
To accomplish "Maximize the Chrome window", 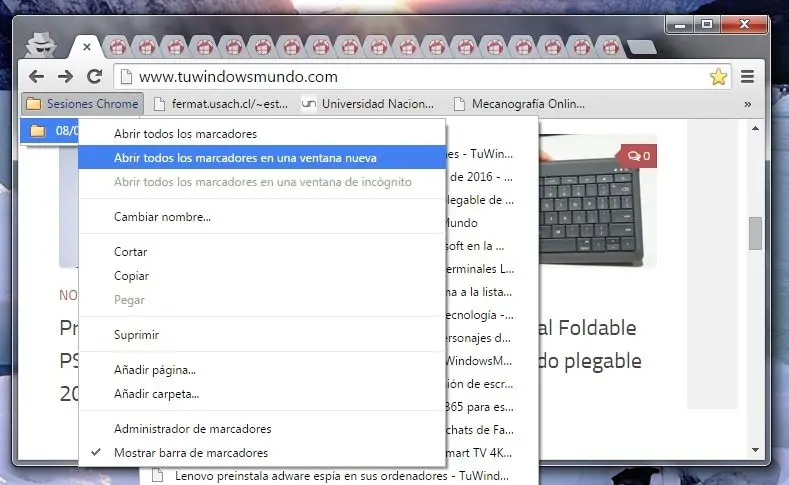I will (x=707, y=24).
